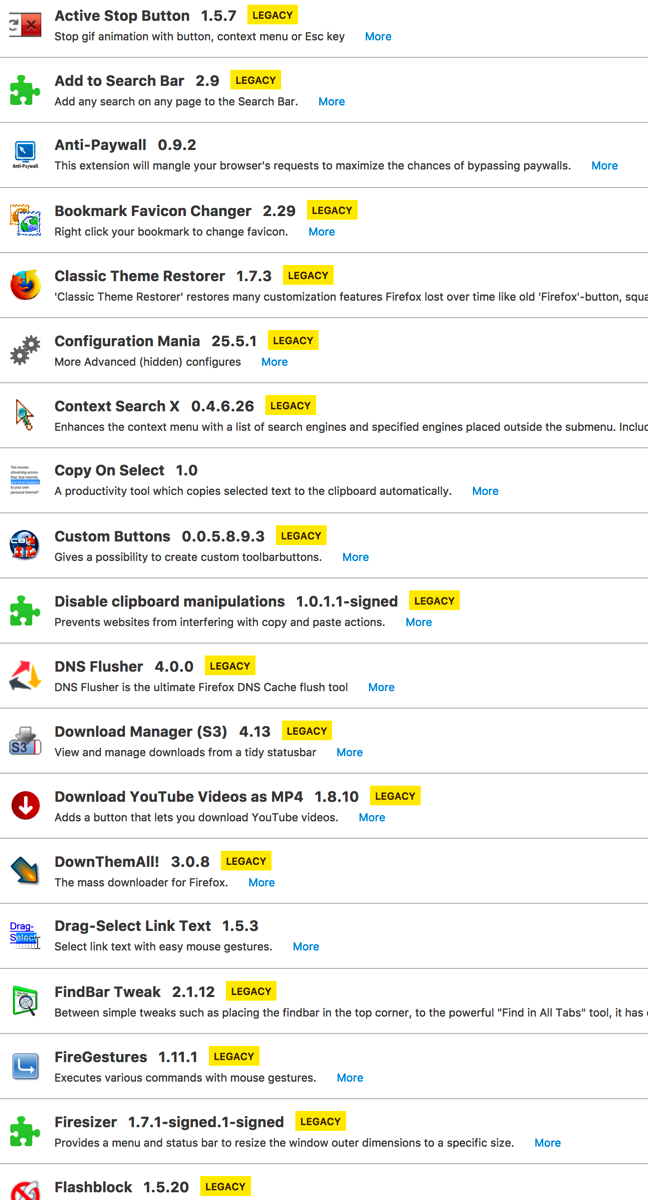Click the Download YouTube Videos red arrow icon
This screenshot has width=648, height=1200.
(24, 806)
